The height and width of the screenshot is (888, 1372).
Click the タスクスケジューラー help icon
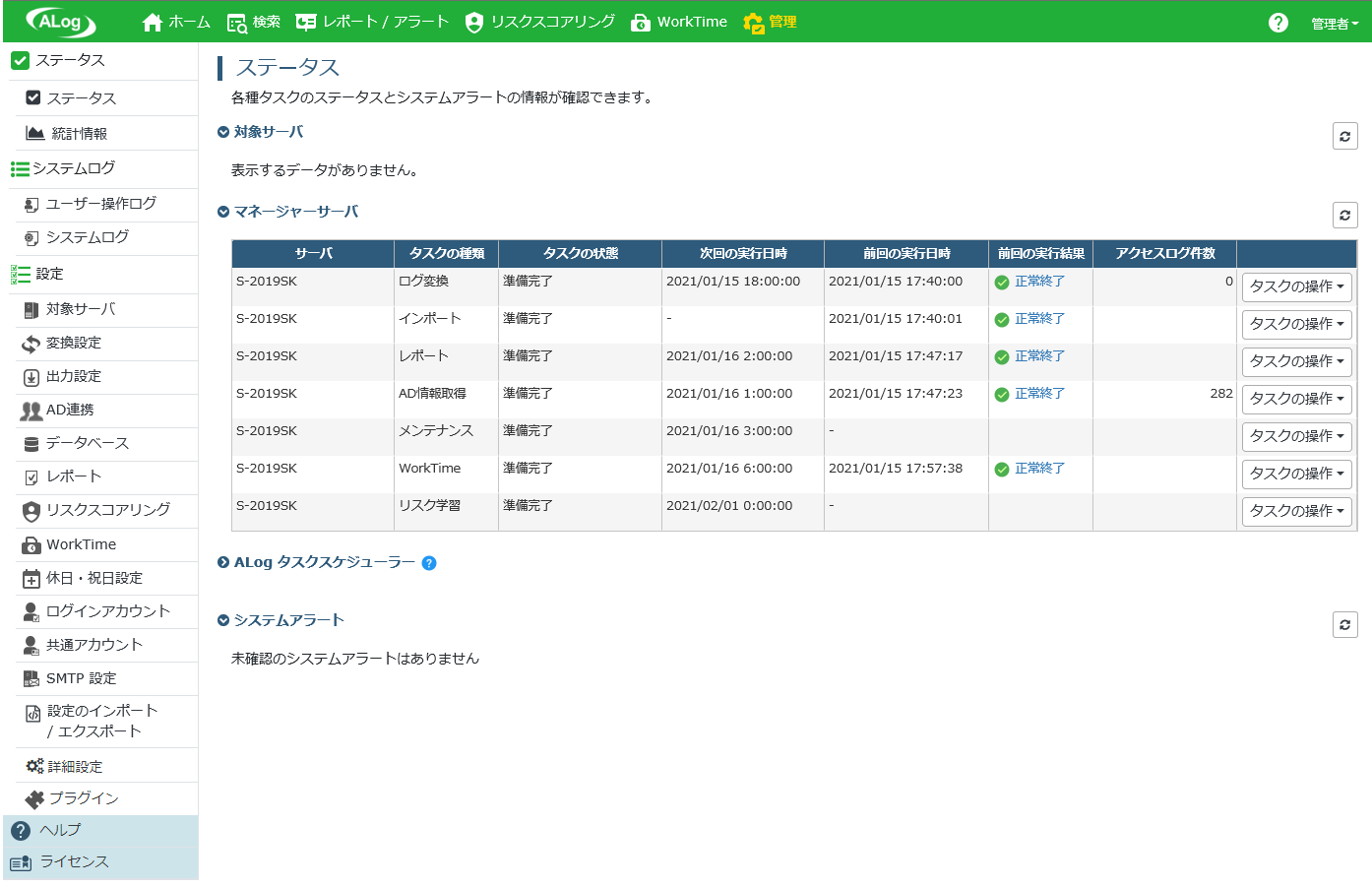click(x=429, y=563)
